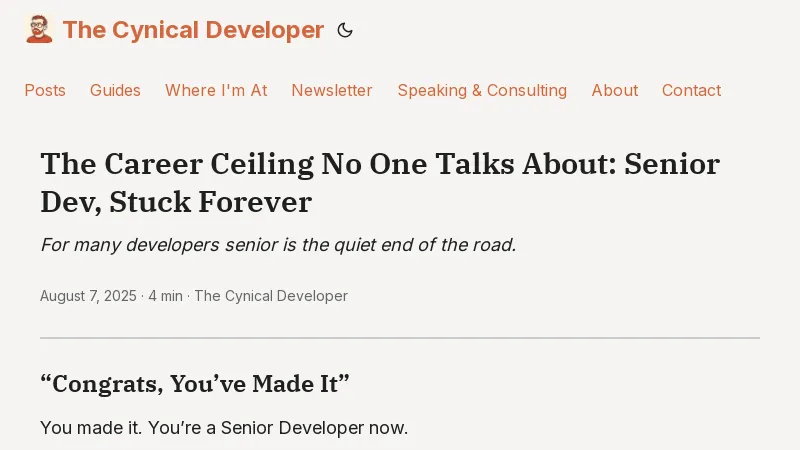
Task: Open Speaking & Consulting in navigation
Action: tap(482, 90)
